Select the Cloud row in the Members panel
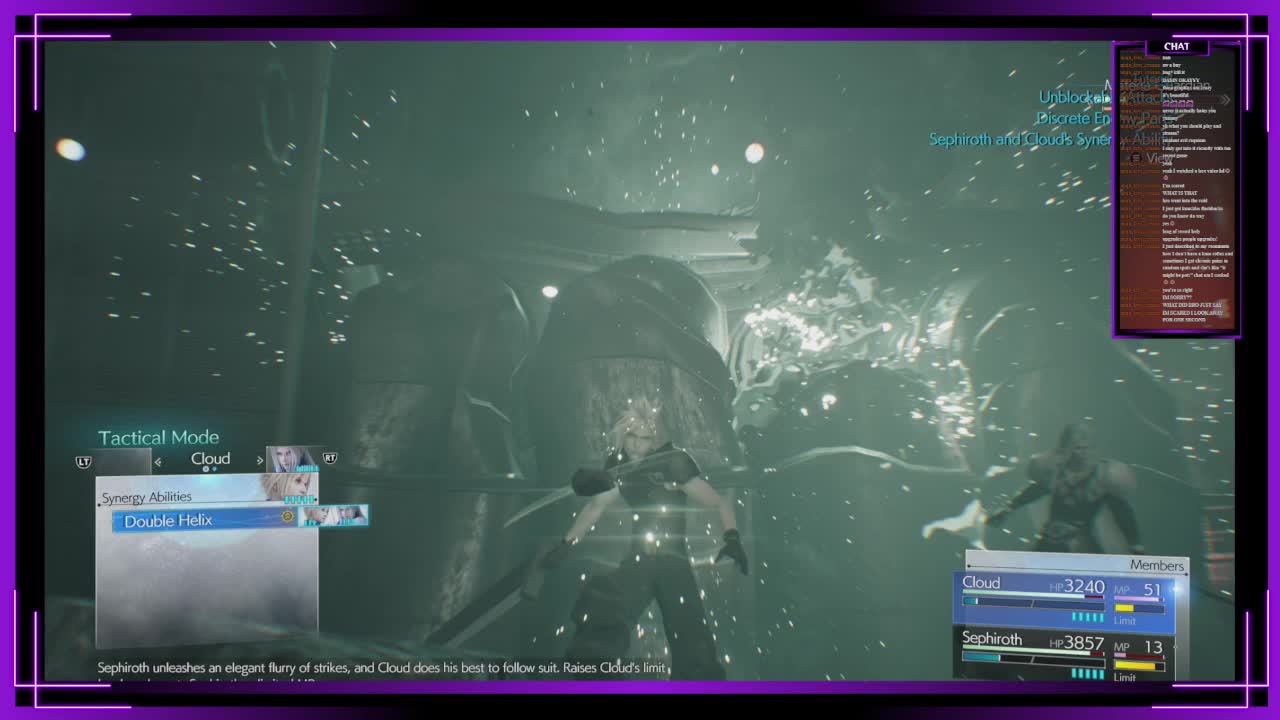1280x720 pixels. (x=1065, y=600)
